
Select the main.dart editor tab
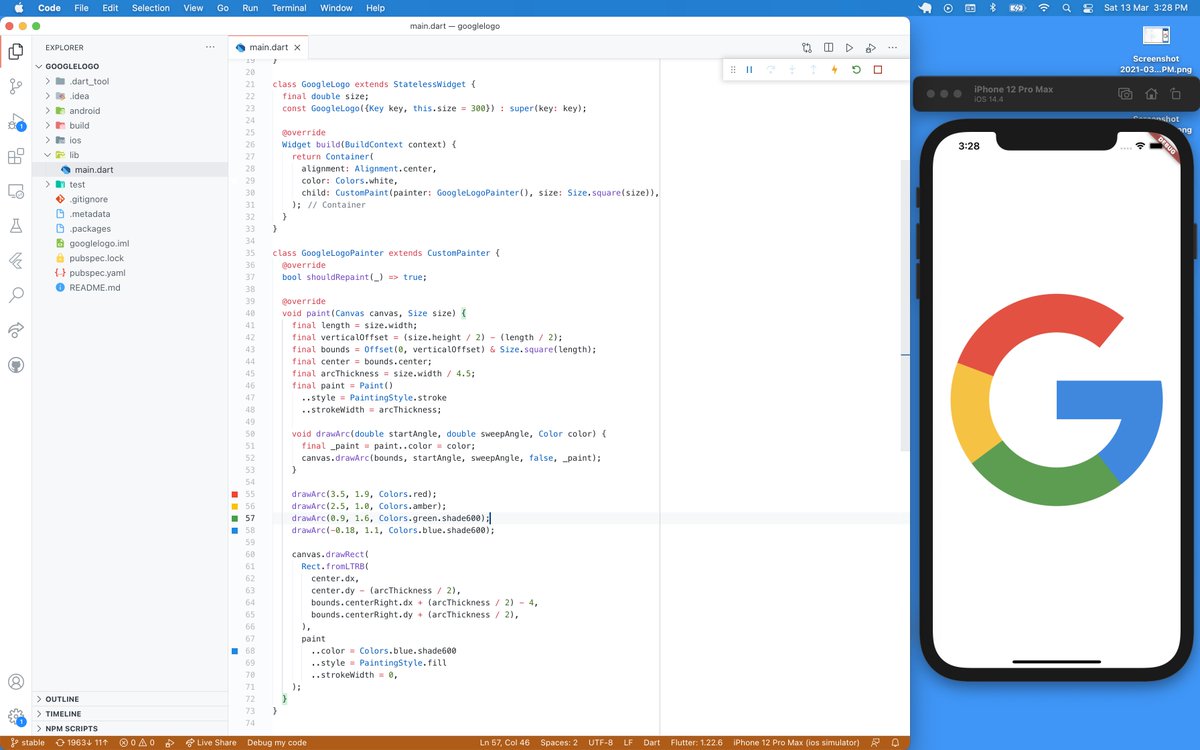(268, 47)
